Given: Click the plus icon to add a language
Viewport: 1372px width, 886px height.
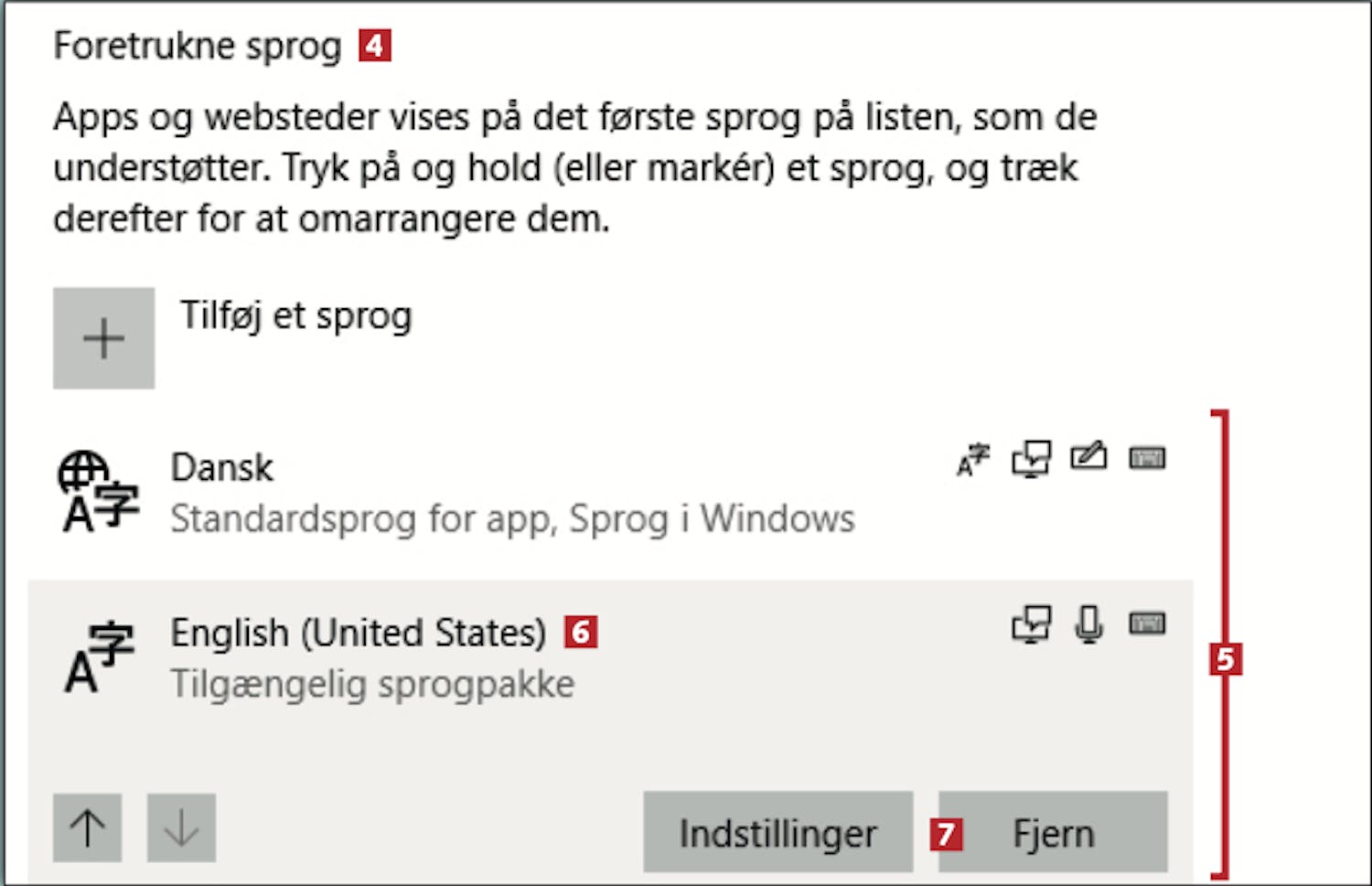Looking at the screenshot, I should [x=103, y=338].
